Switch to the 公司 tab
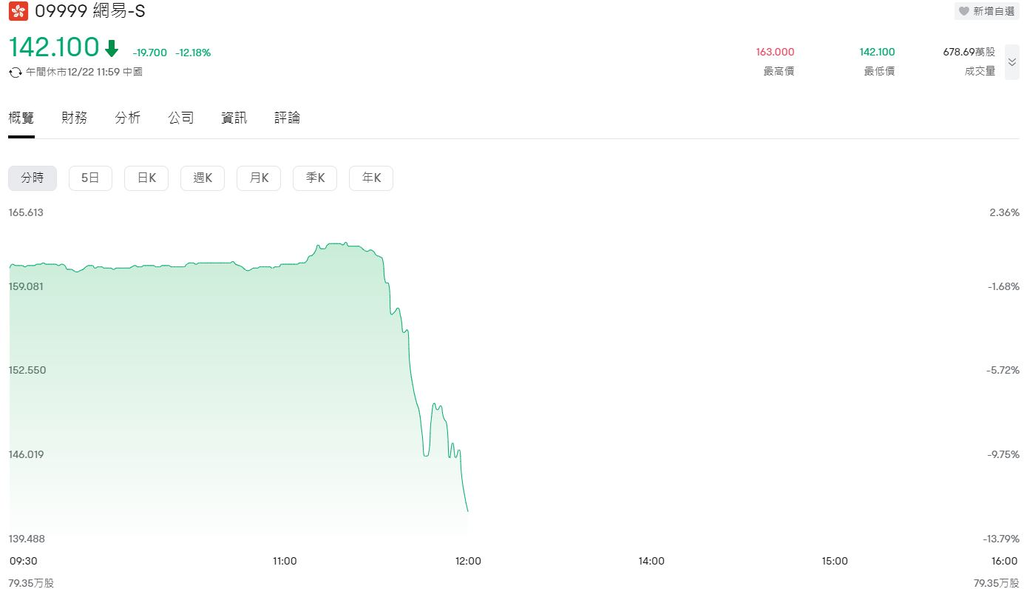Image resolution: width=1024 pixels, height=589 pixels. 181,118
